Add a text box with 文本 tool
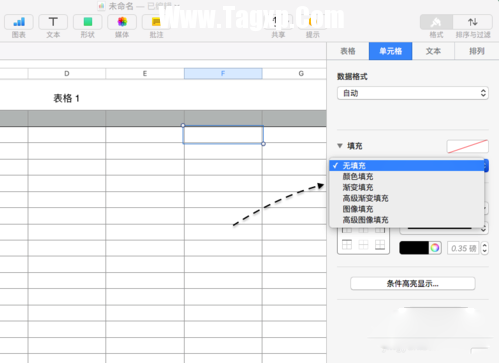This screenshot has height=363, width=500. pyautogui.click(x=53, y=22)
